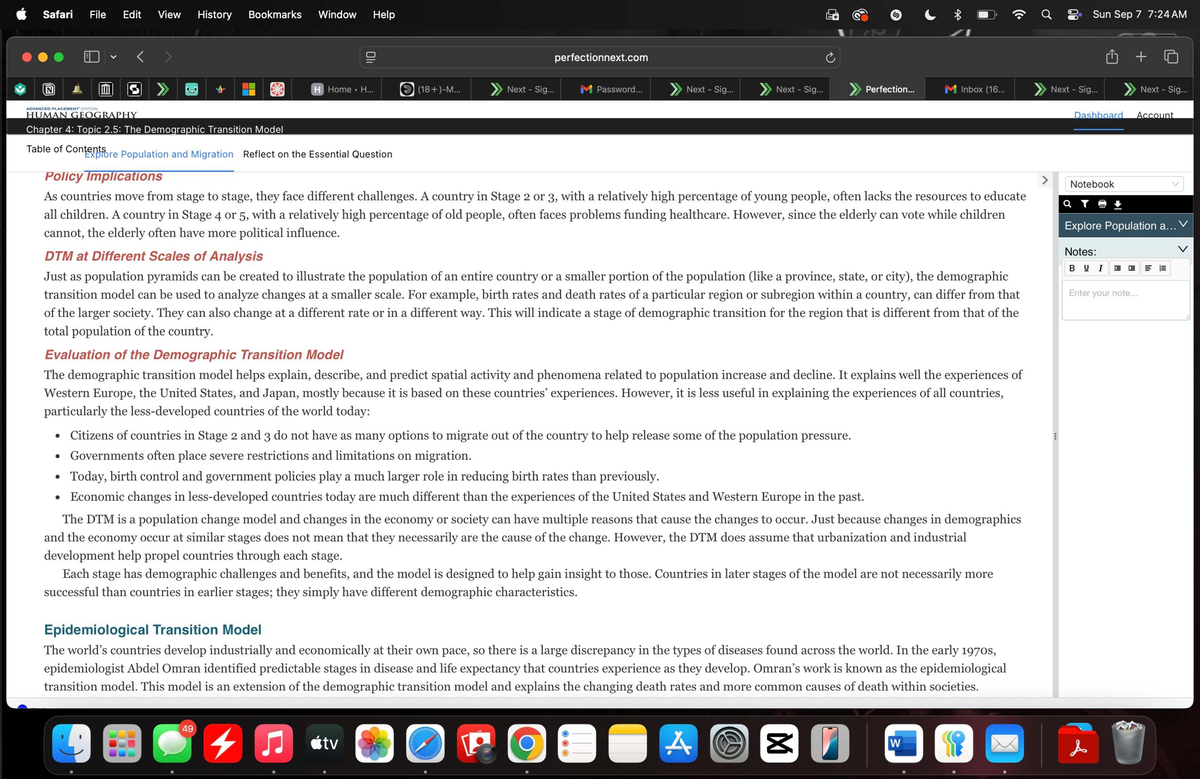Open the Notebook dropdown
Image resolution: width=1200 pixels, height=779 pixels.
tap(1125, 184)
